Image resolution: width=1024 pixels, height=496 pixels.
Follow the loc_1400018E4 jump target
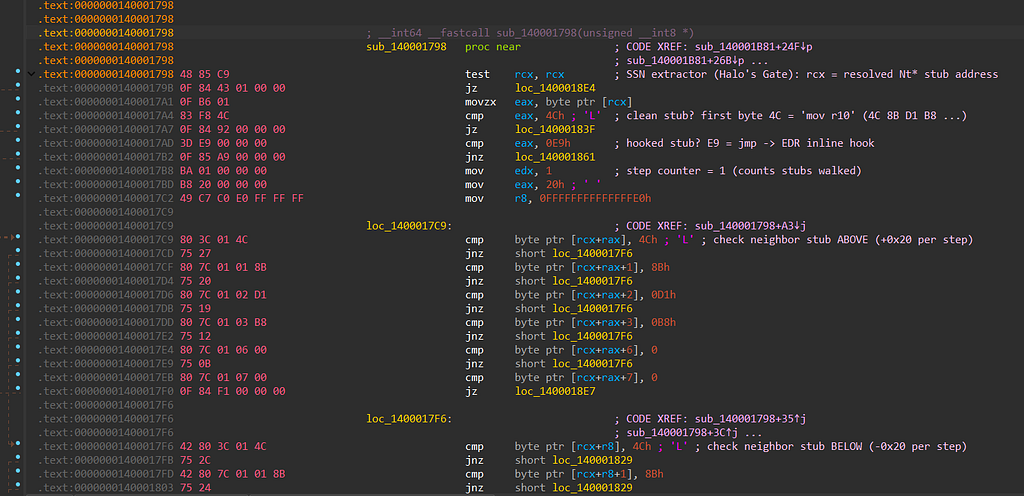pyautogui.click(x=555, y=88)
